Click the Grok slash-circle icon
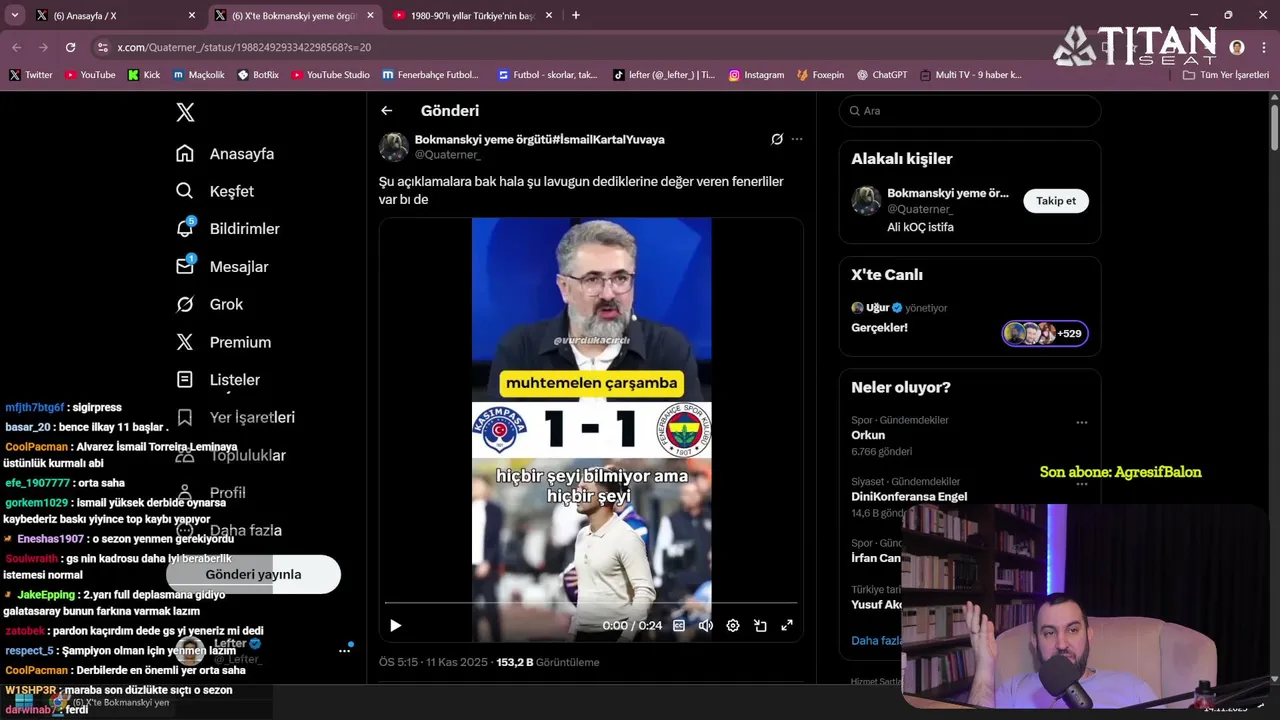Image resolution: width=1280 pixels, height=720 pixels. (x=185, y=304)
